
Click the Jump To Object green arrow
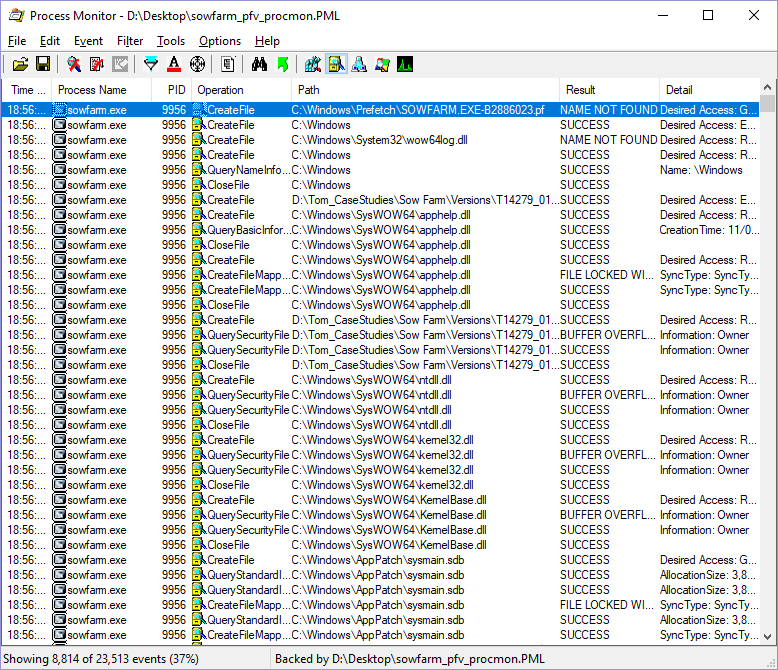(x=283, y=64)
